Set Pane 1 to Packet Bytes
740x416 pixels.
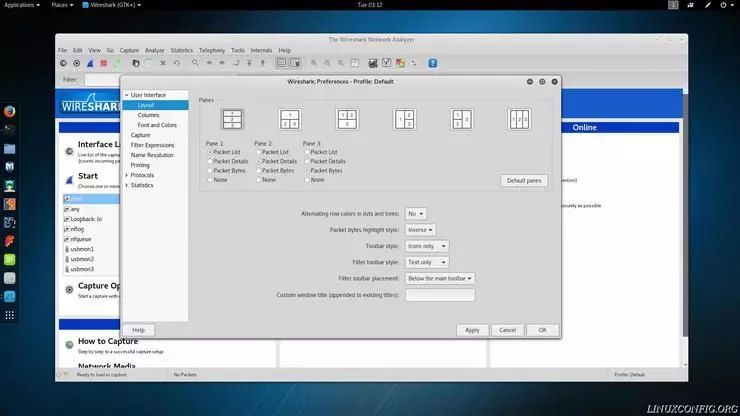209,170
